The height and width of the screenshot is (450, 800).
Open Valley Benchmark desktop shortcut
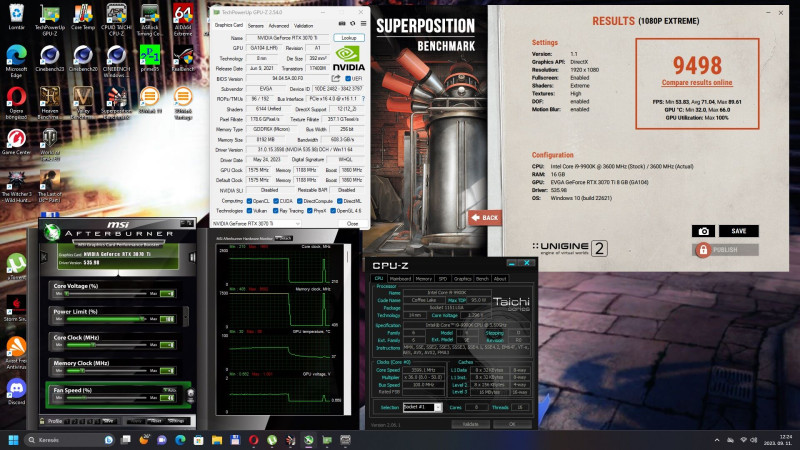pos(83,103)
